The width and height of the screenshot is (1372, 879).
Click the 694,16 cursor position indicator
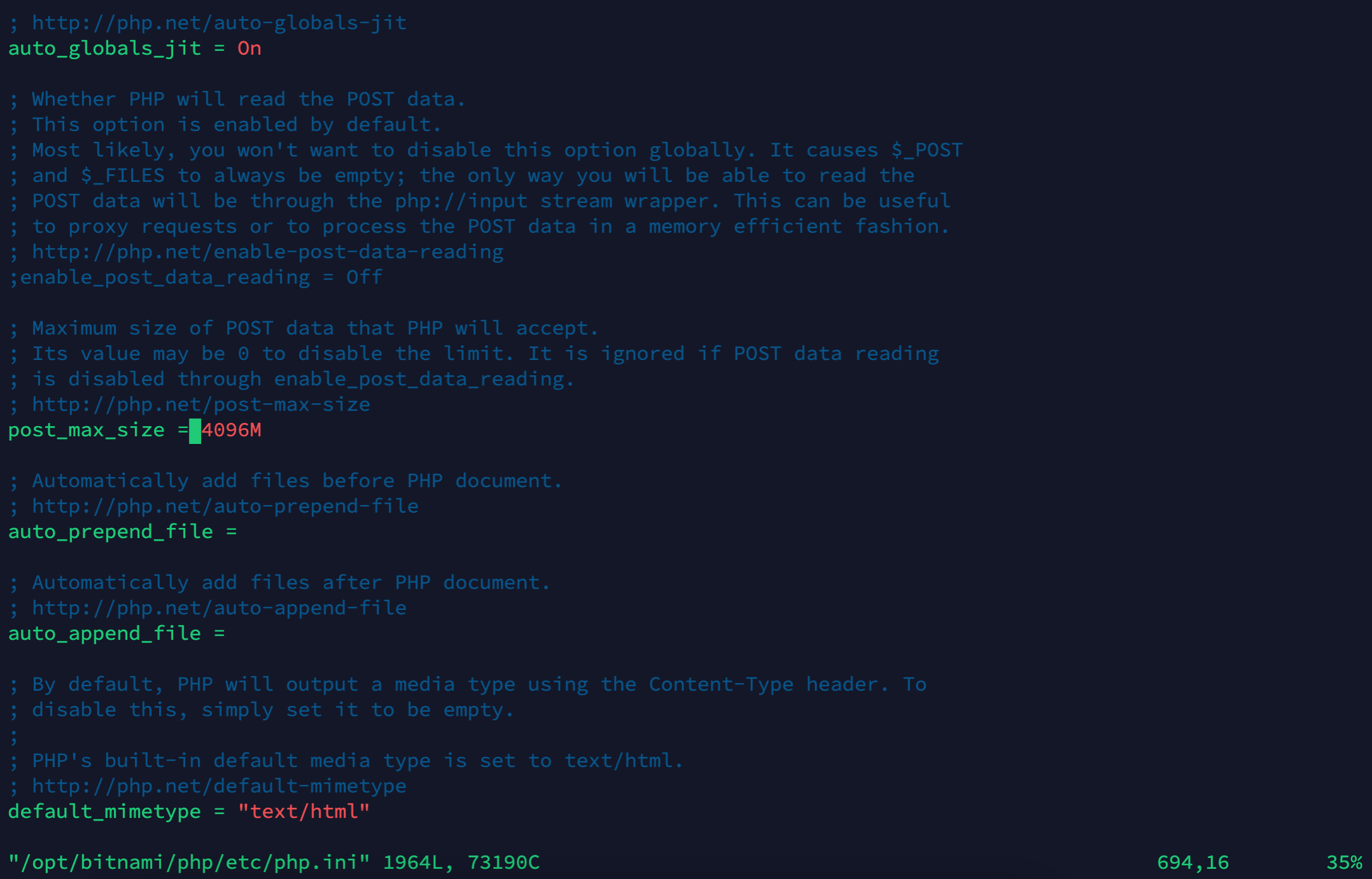(x=1193, y=862)
